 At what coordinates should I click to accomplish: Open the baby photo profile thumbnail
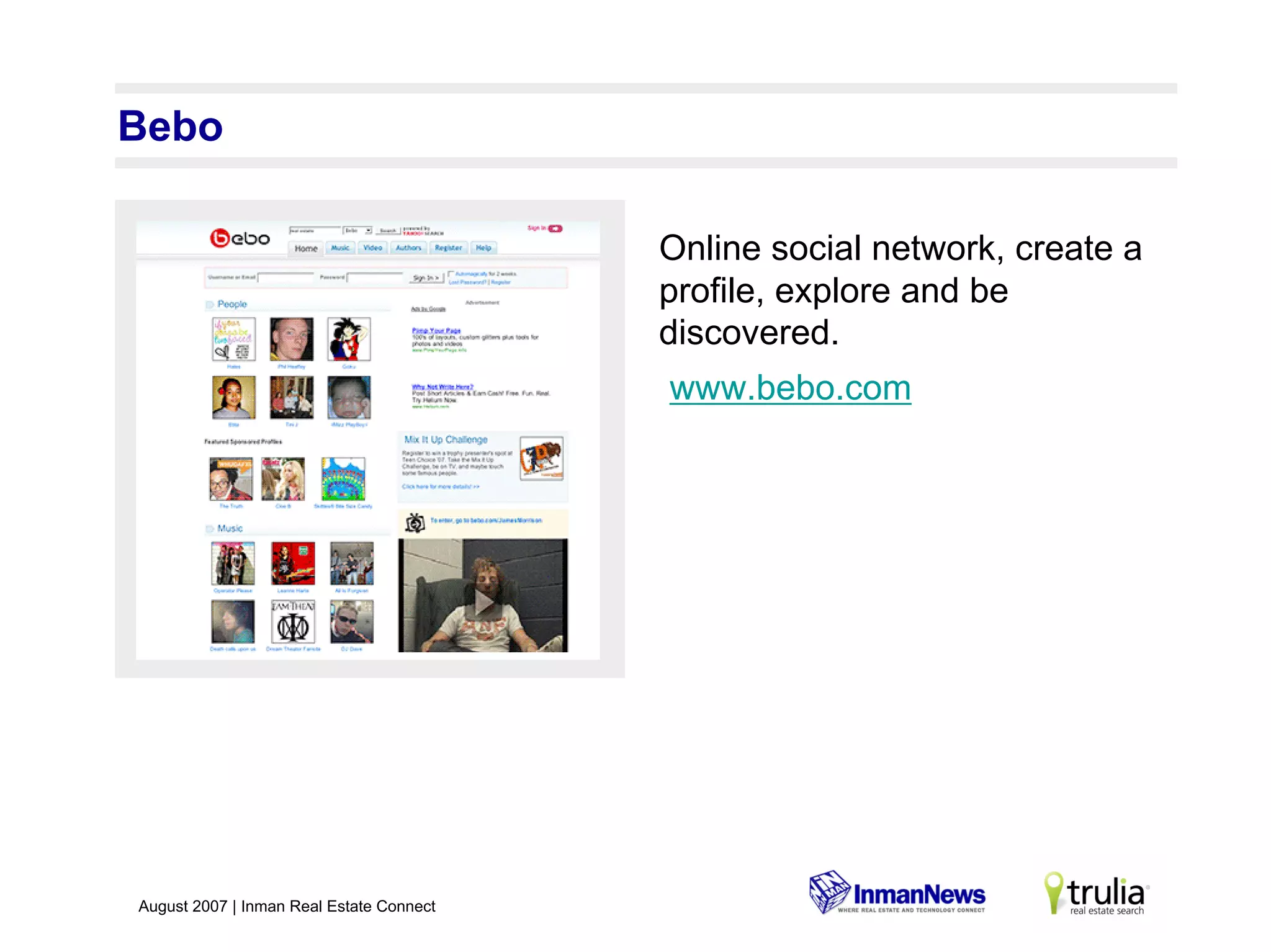coord(349,398)
